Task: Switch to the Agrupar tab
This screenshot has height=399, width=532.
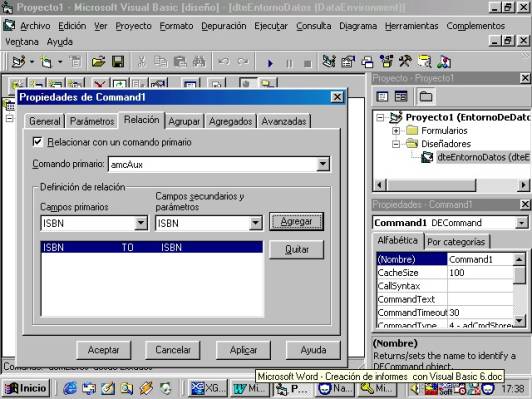Action: 184,121
